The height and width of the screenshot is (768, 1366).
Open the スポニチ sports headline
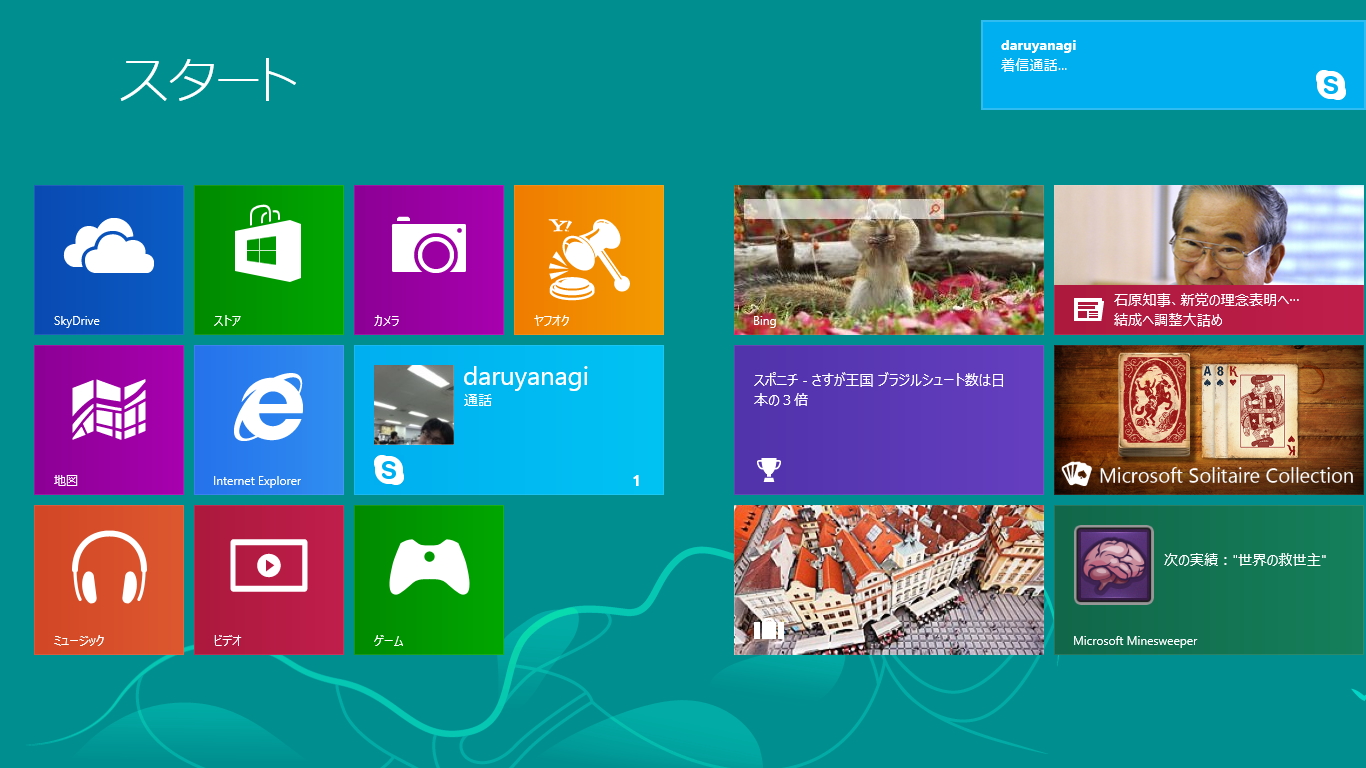[x=880, y=390]
